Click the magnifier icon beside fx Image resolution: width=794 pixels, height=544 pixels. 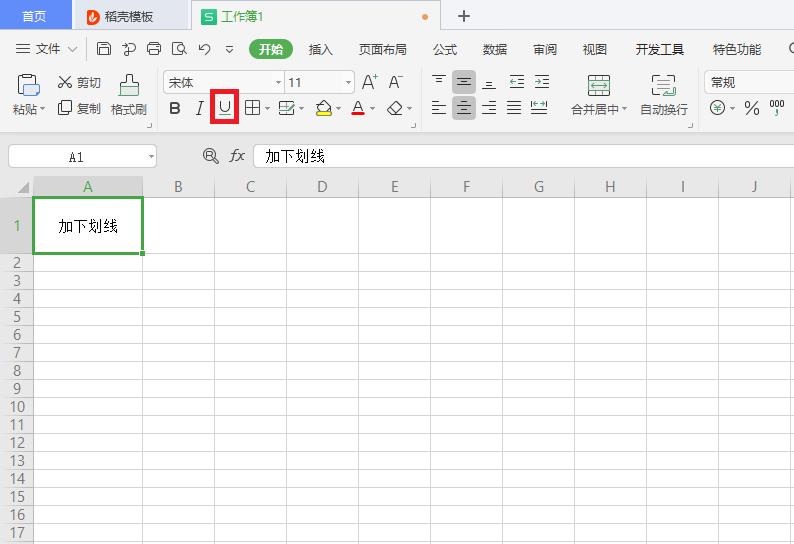click(210, 156)
